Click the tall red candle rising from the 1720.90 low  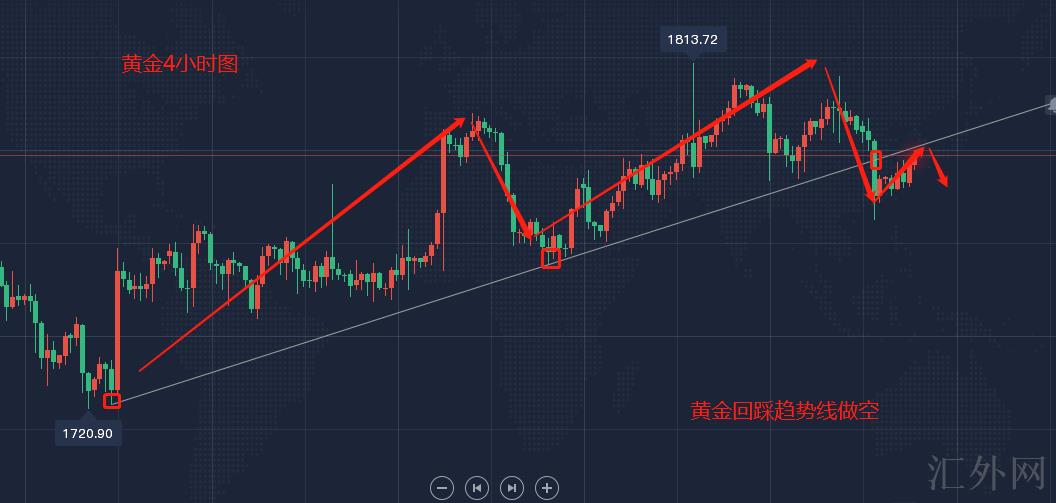[117, 330]
